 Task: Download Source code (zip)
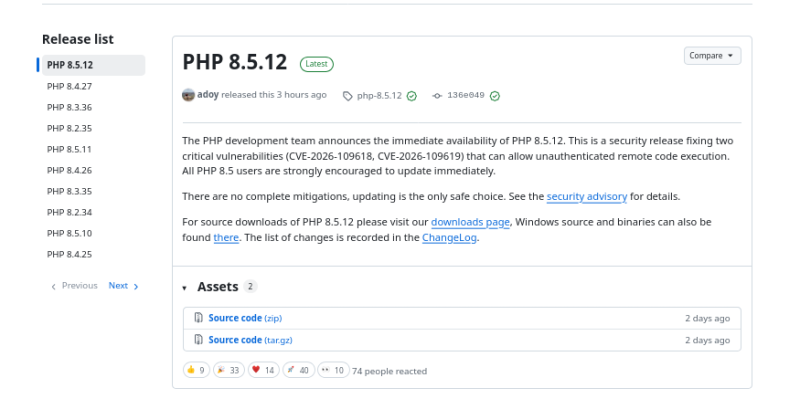pos(245,318)
